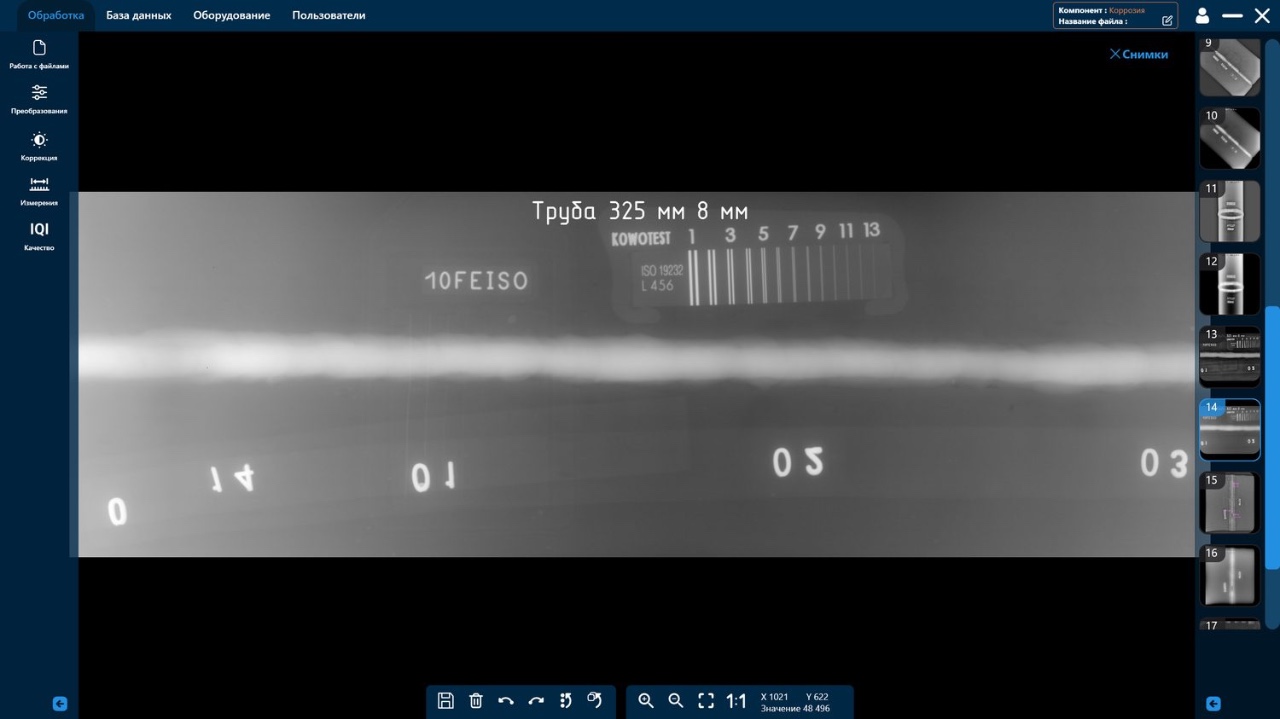Open the База данных tab
The width and height of the screenshot is (1280, 719).
click(x=139, y=15)
